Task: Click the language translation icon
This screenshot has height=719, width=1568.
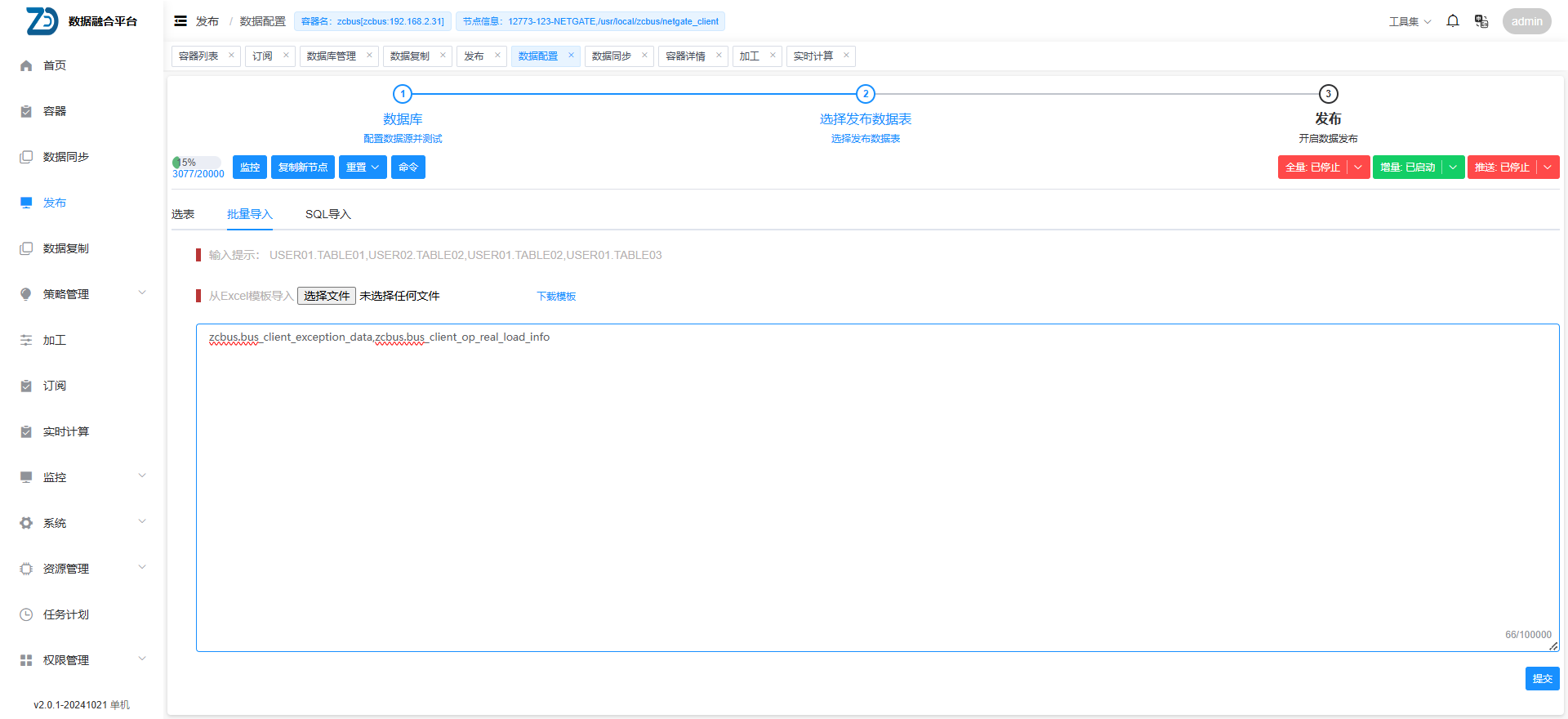Action: pyautogui.click(x=1481, y=21)
